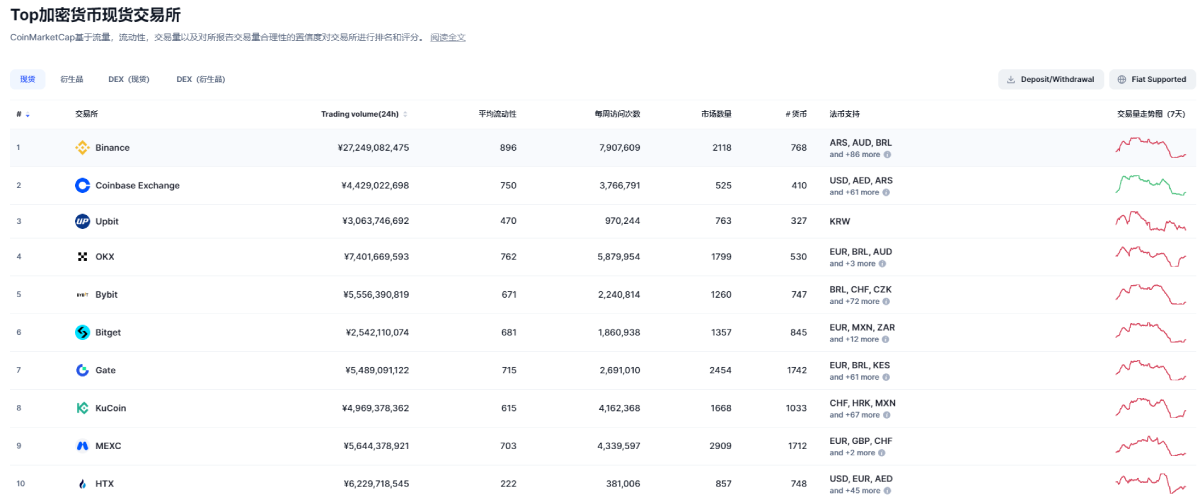Open the Upbit exchange link
Image resolution: width=1200 pixels, height=502 pixels.
pyautogui.click(x=107, y=222)
